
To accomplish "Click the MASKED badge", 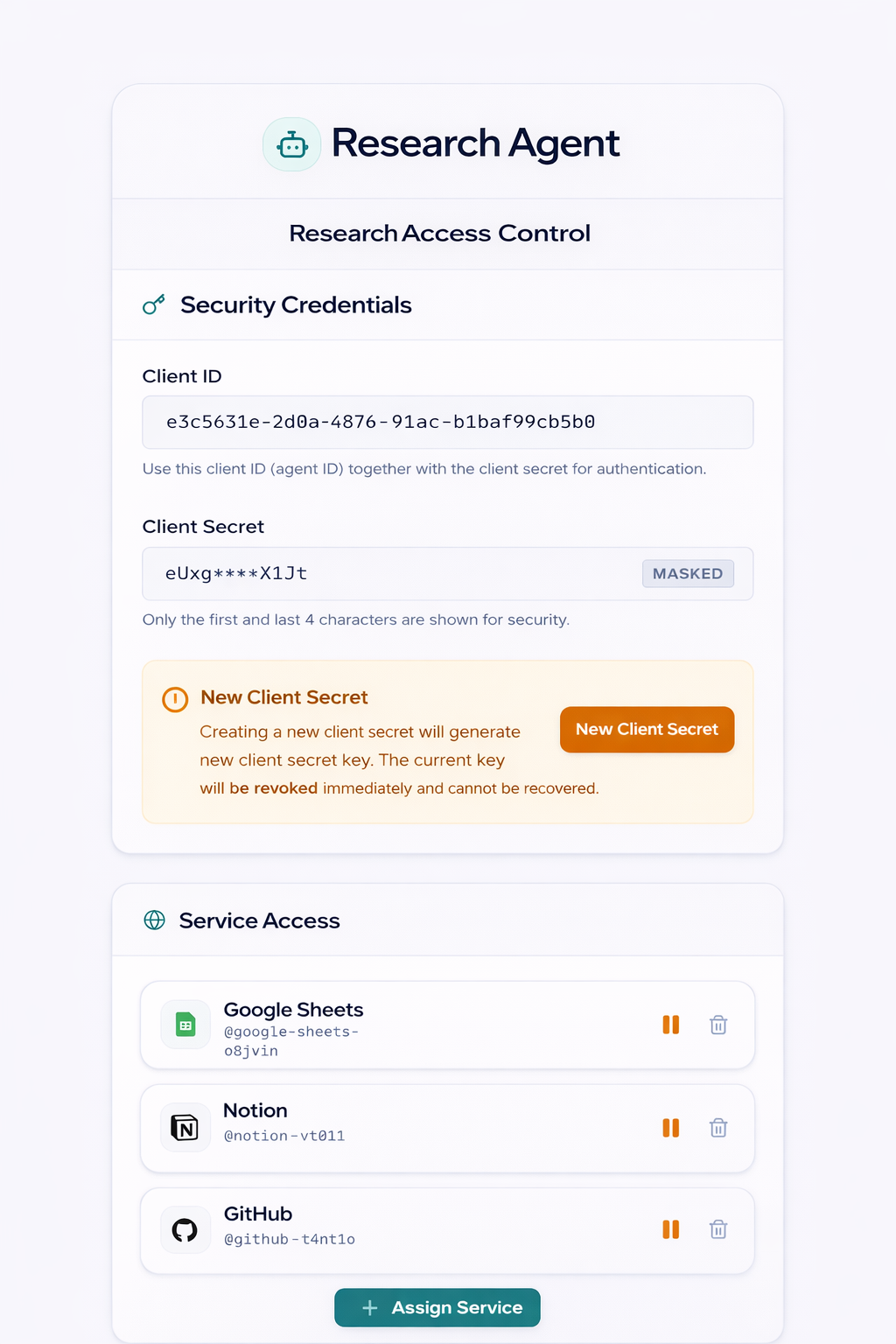I will coord(688,574).
